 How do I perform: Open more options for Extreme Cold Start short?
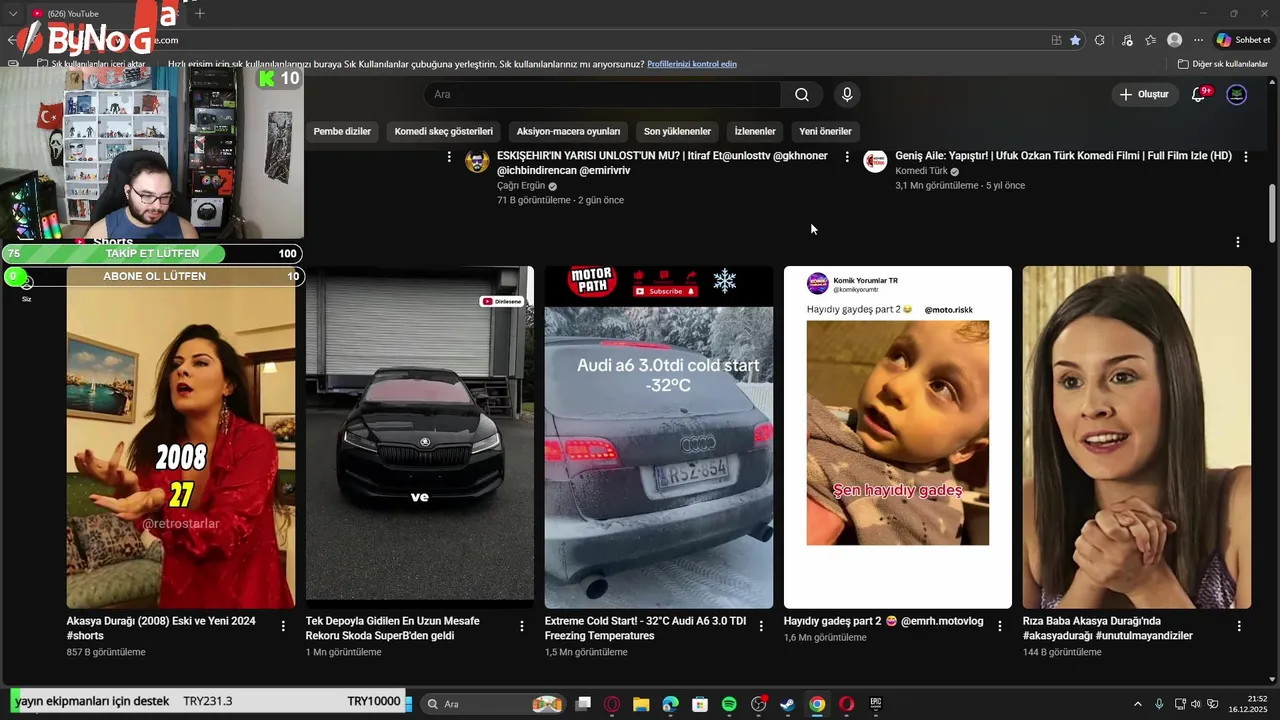(x=761, y=626)
